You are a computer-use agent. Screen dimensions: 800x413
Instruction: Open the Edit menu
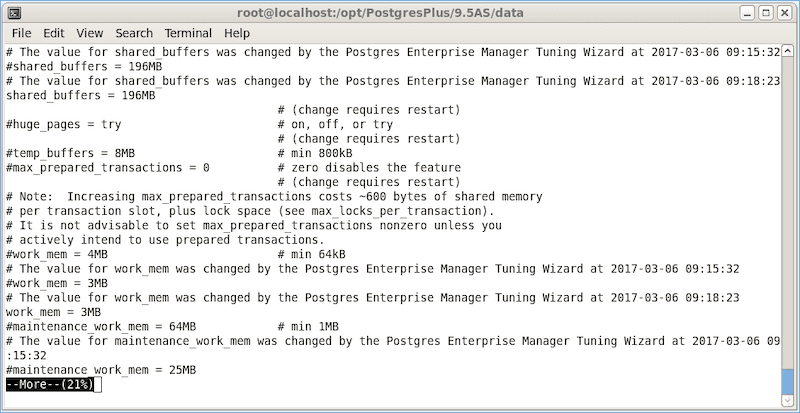coord(55,33)
